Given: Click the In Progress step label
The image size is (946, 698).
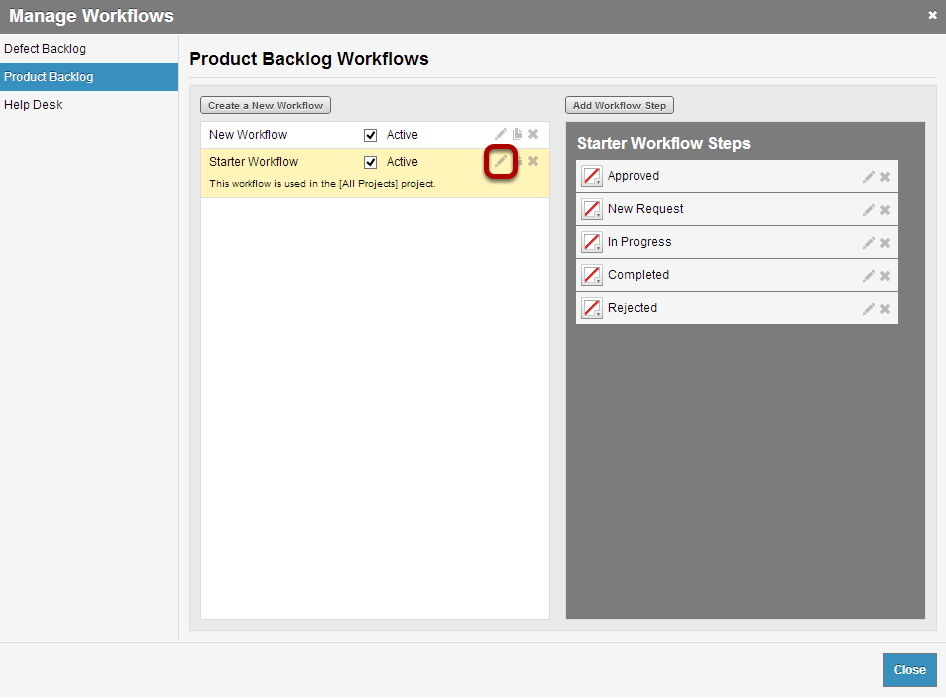Looking at the screenshot, I should [639, 242].
